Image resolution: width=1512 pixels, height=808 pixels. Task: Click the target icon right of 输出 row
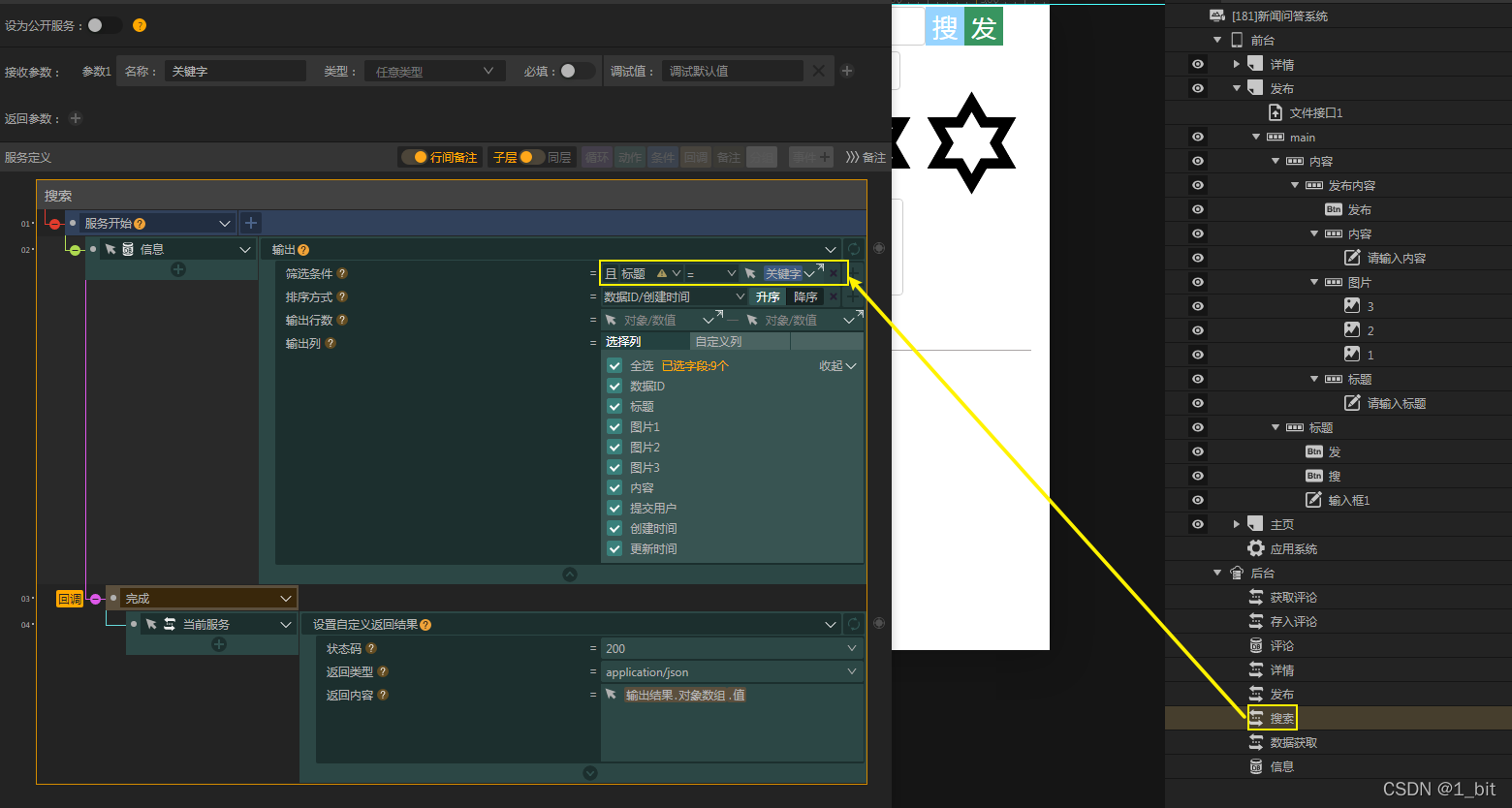[x=879, y=248]
